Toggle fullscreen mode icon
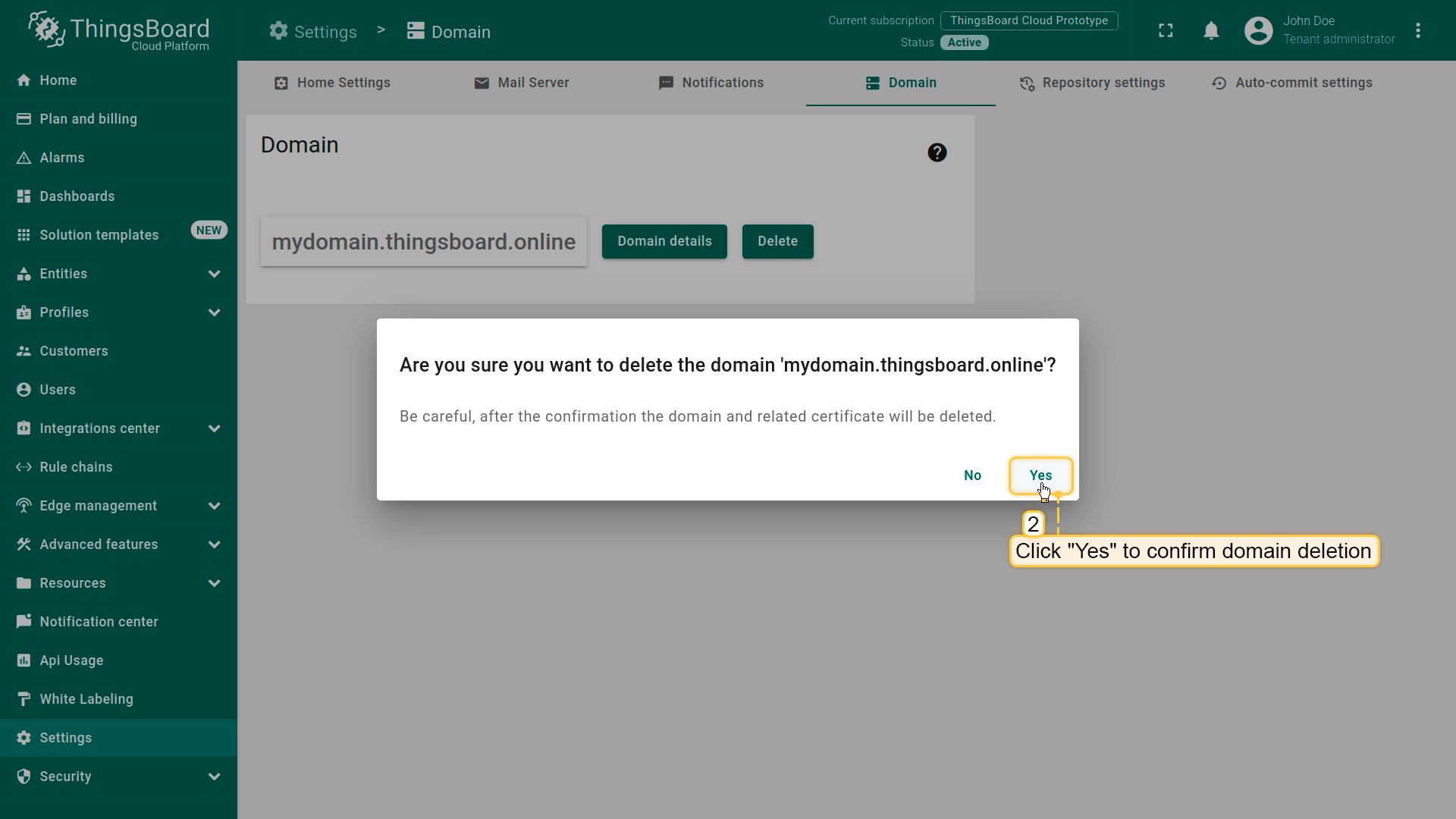 pyautogui.click(x=1166, y=30)
